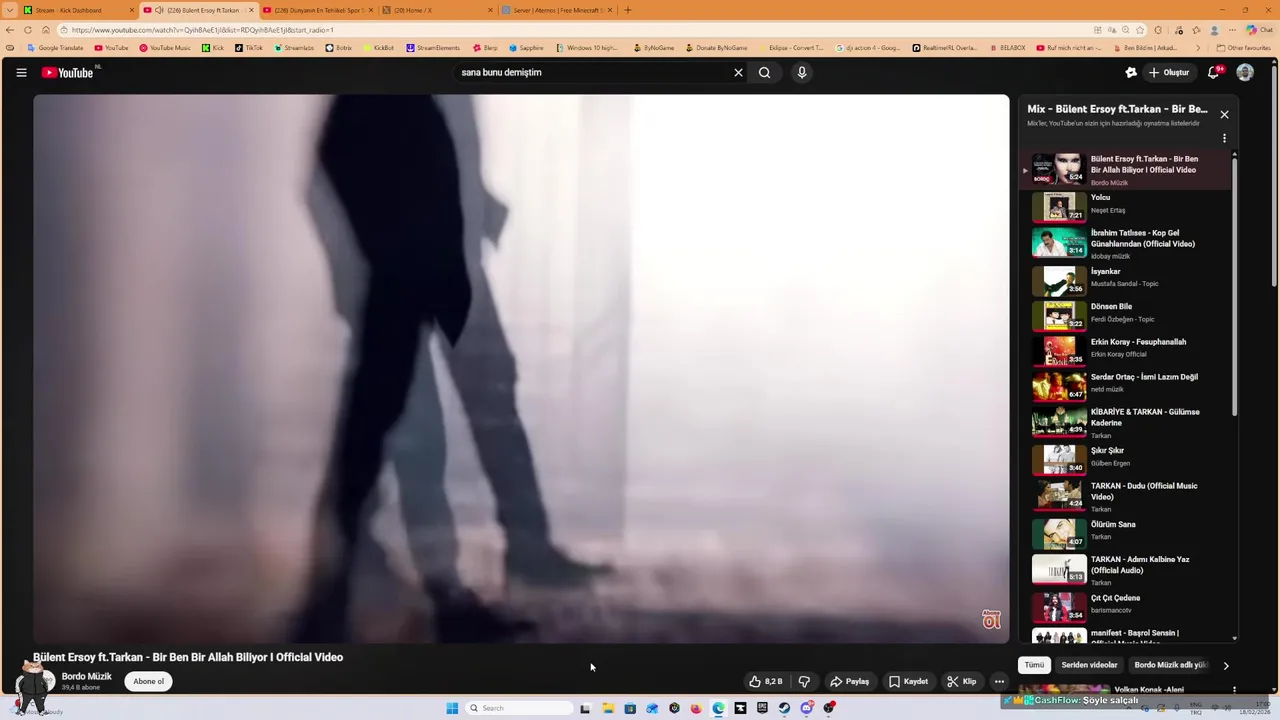
Task: Click the Windows taskbar search box
Action: click(x=520, y=708)
